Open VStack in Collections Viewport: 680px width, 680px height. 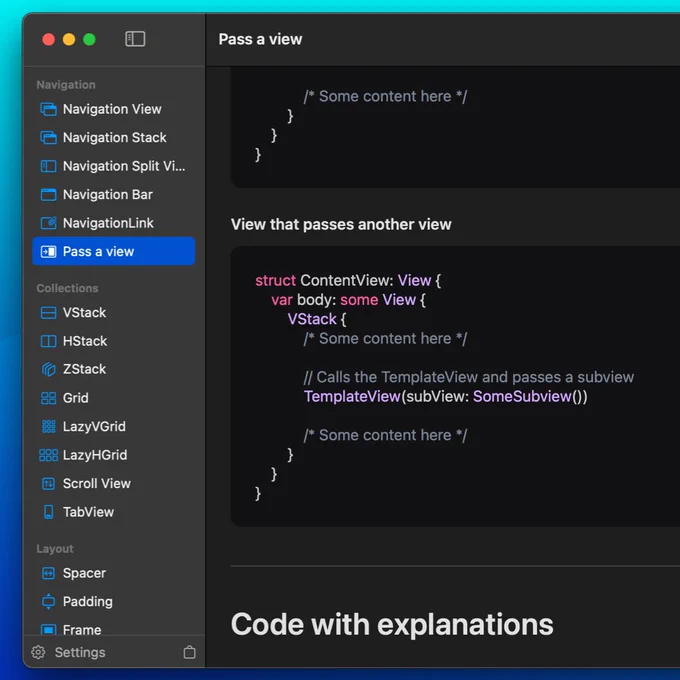114,313
